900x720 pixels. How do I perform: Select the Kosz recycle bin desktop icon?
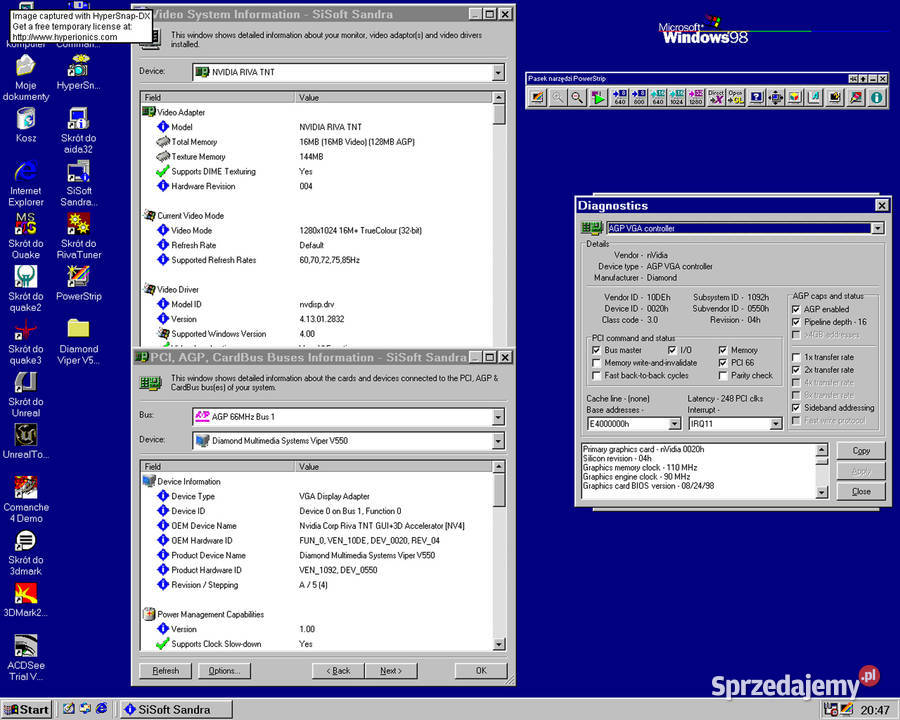click(26, 125)
